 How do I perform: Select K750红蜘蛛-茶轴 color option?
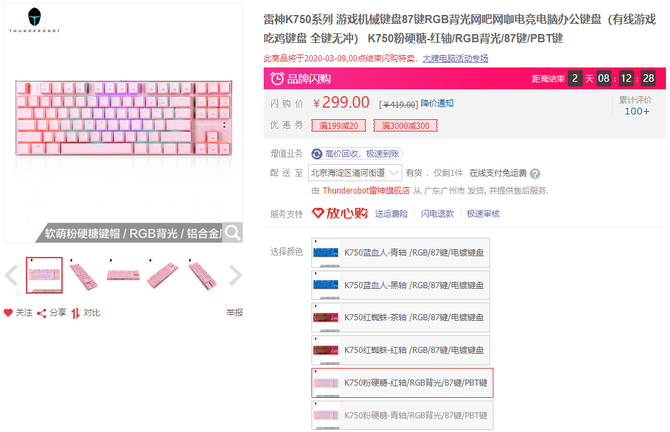click(x=400, y=317)
